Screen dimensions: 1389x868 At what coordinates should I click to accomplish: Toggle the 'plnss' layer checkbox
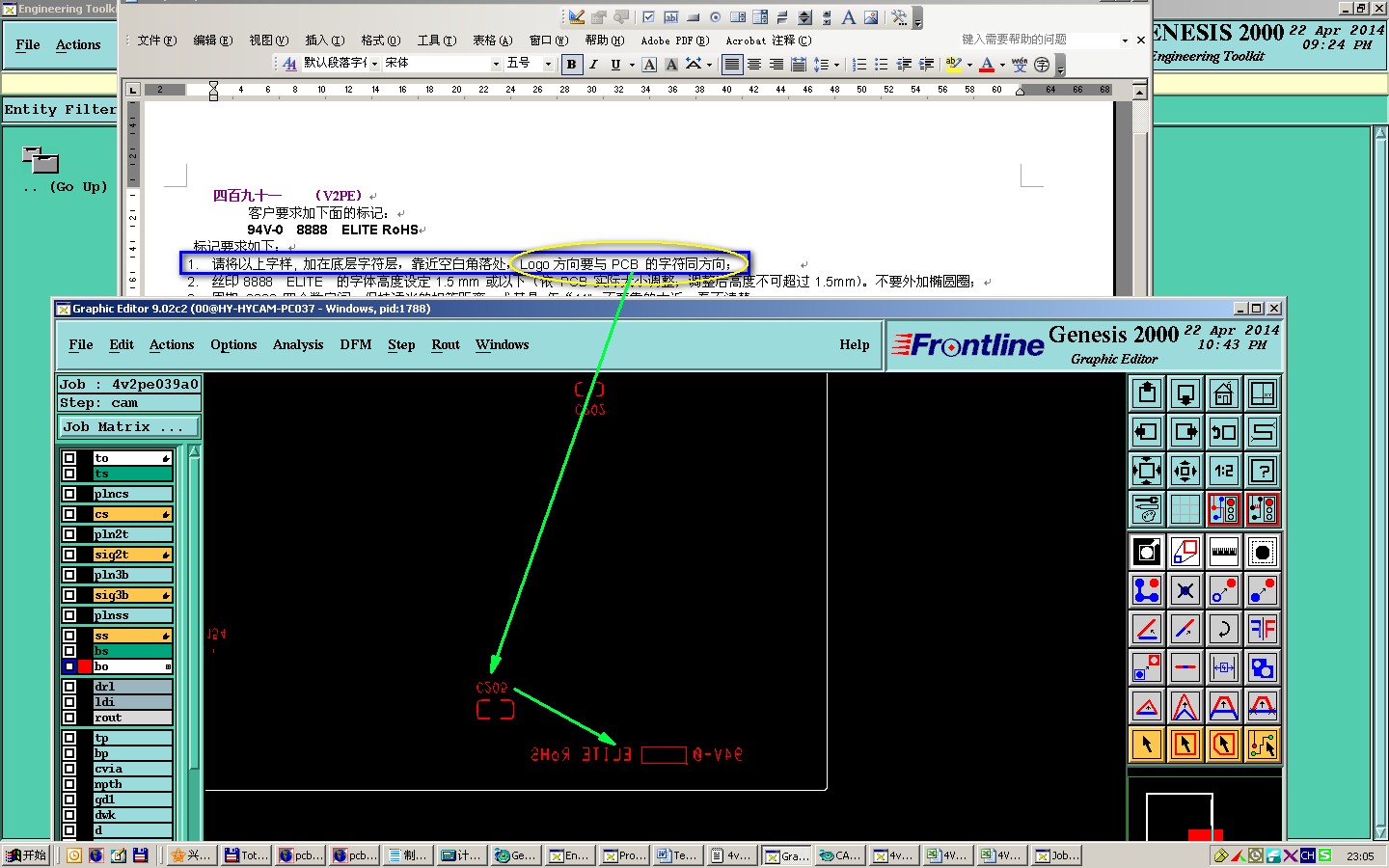tap(69, 615)
